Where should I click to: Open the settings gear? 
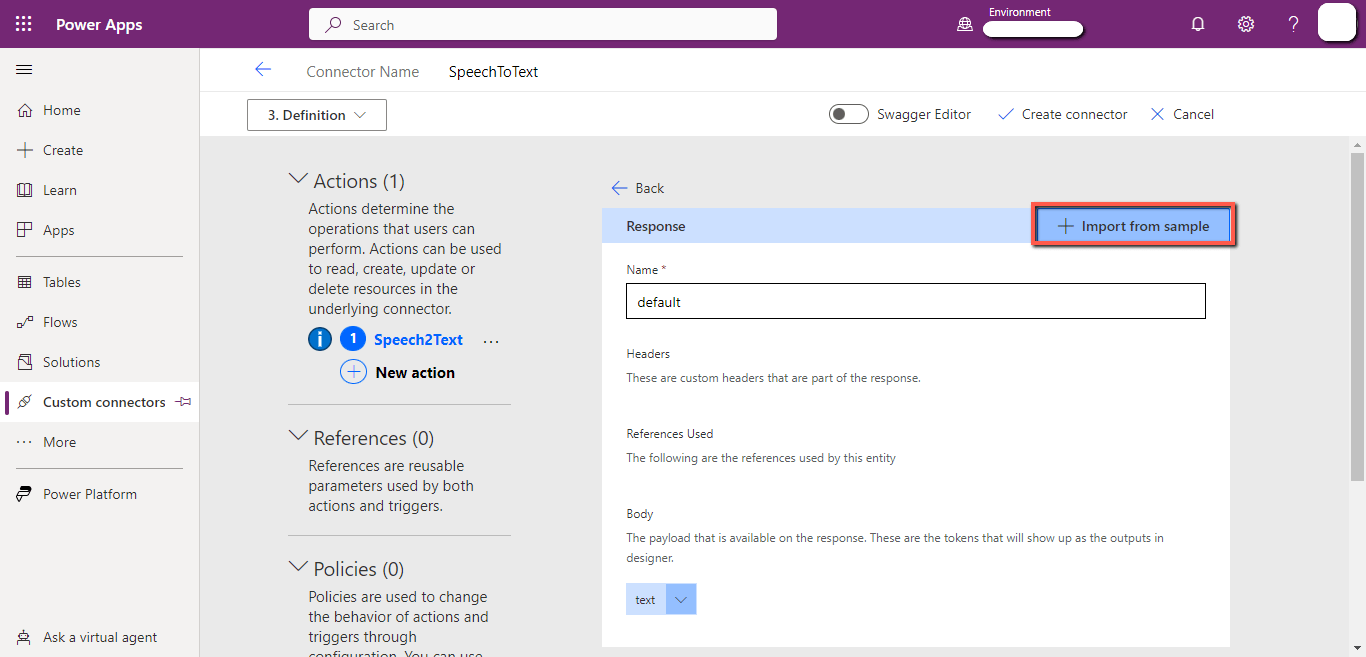tap(1246, 24)
